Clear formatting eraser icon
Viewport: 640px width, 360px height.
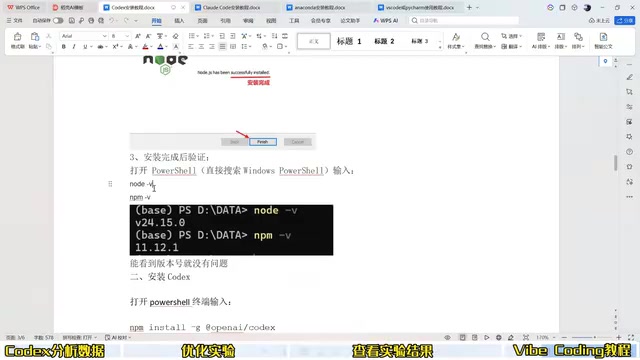(176, 36)
